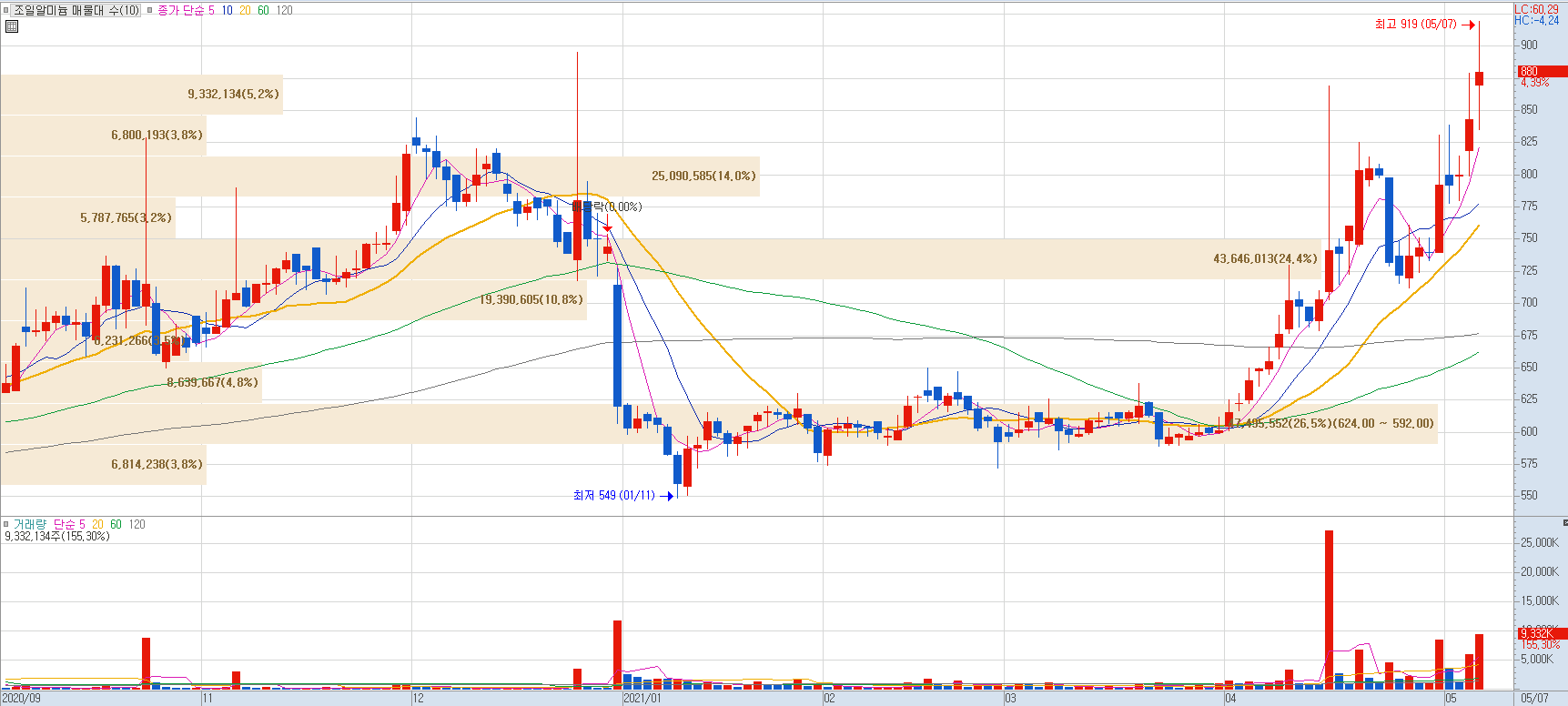Toggle the square marker before 거래량

click(6, 524)
